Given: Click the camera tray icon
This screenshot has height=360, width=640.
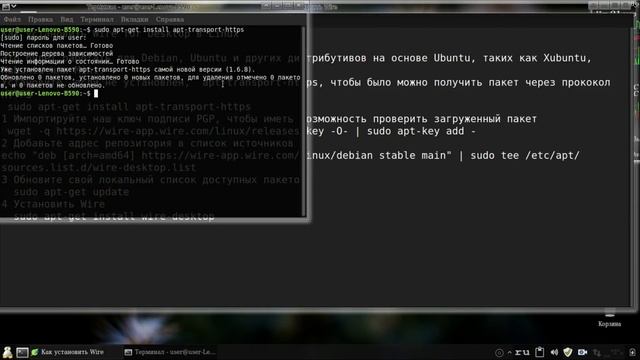Looking at the screenshot, I should (582, 352).
